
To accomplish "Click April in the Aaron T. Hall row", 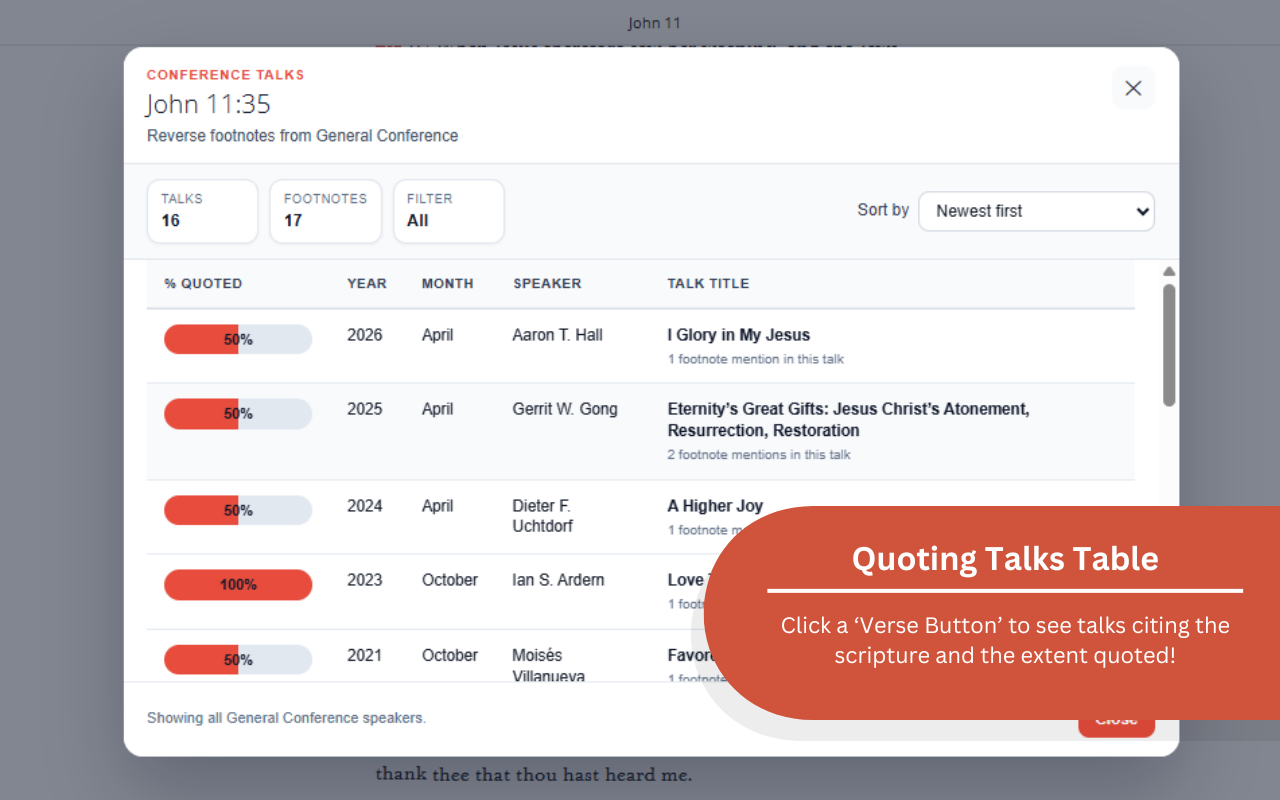I will [x=437, y=335].
